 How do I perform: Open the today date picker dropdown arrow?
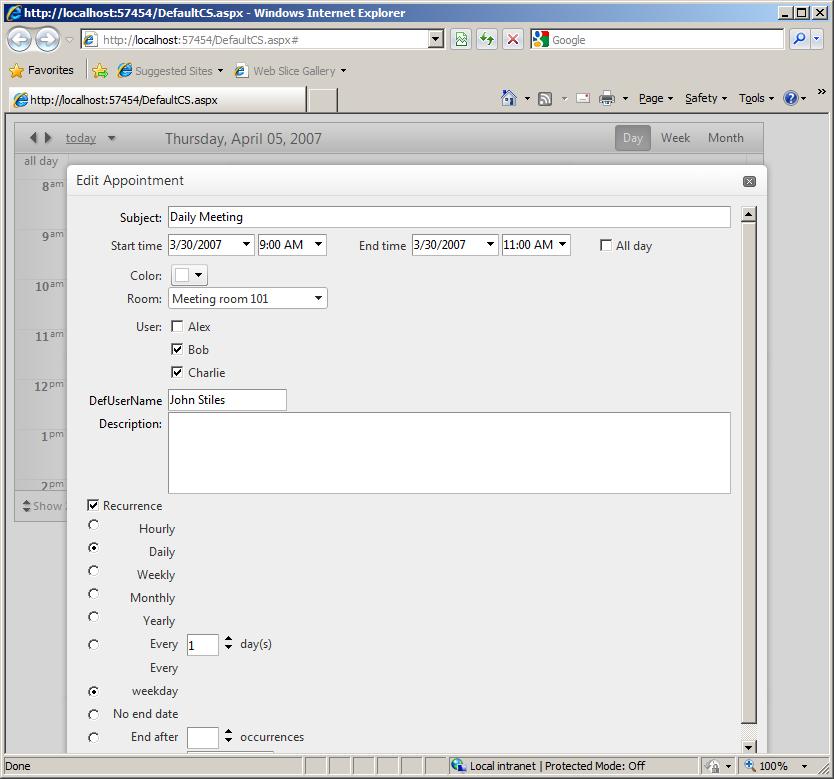pos(112,138)
